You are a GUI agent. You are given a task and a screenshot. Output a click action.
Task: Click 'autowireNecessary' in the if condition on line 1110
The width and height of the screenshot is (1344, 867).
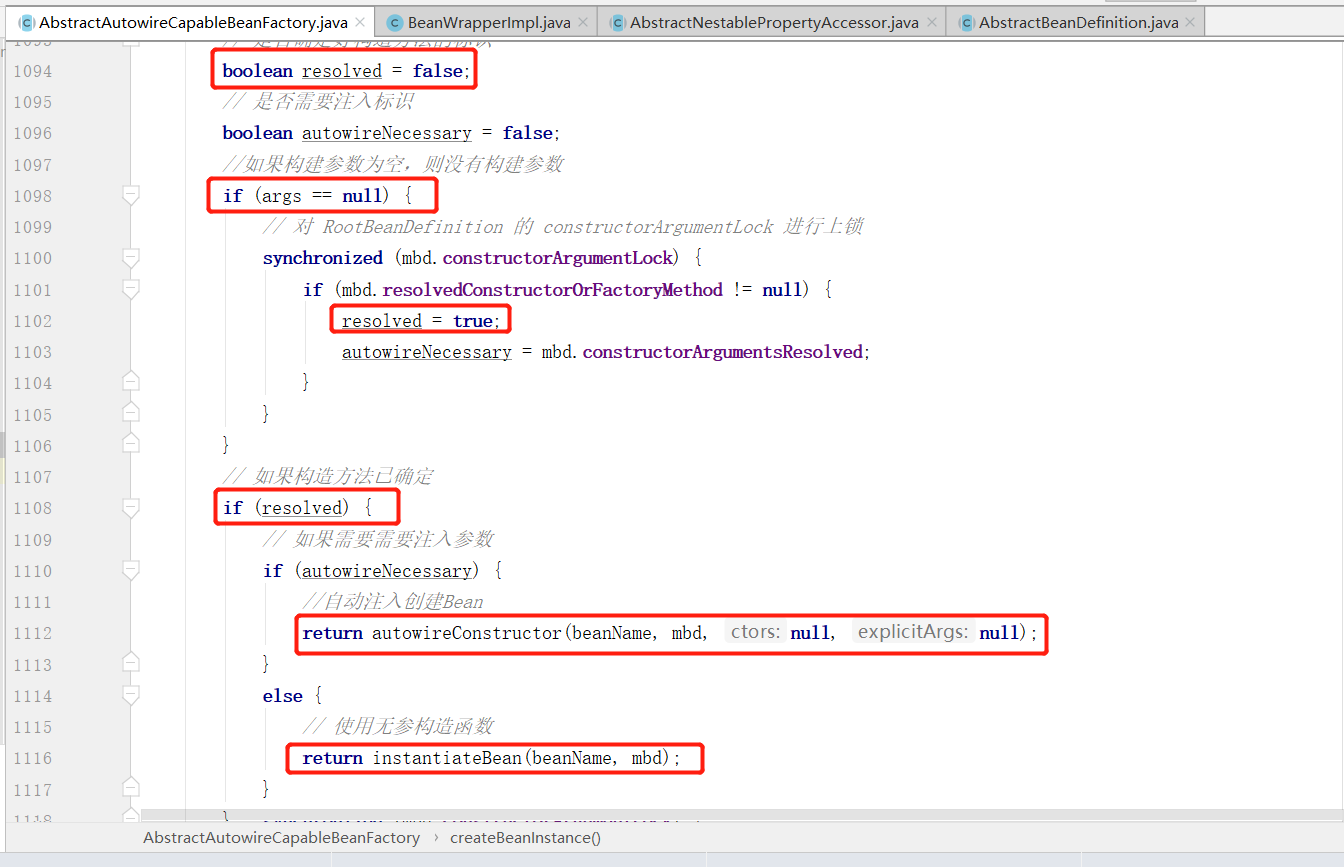coord(386,571)
